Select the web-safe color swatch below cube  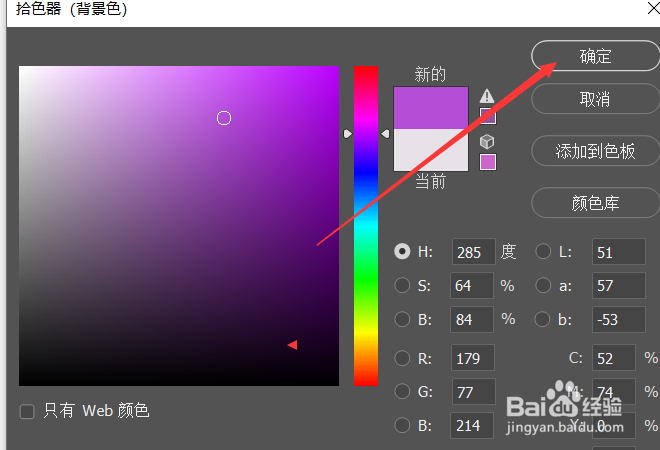[488, 162]
